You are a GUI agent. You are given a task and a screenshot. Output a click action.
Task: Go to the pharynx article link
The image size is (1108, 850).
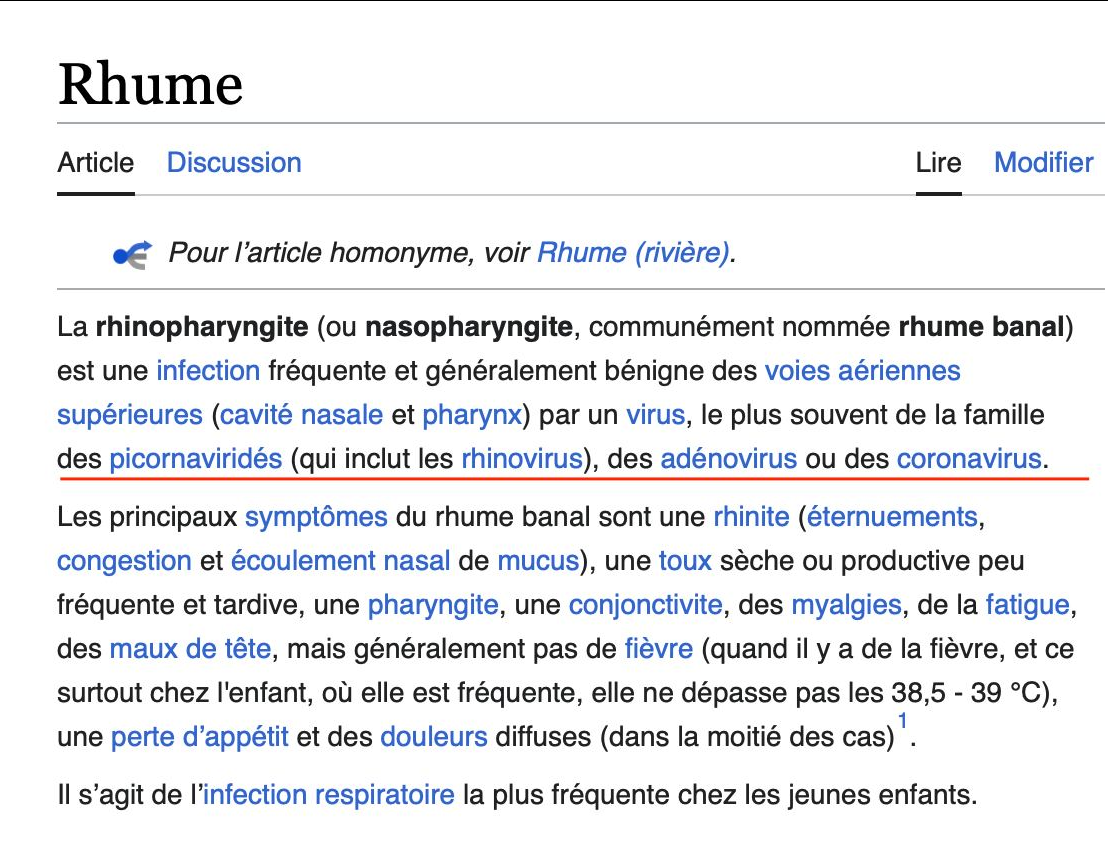[x=471, y=415]
